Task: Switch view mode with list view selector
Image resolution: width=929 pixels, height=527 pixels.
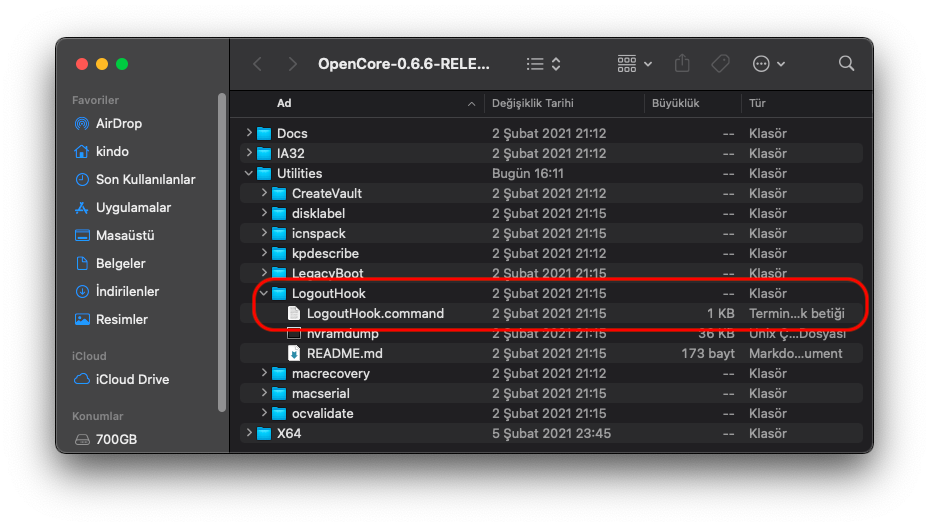Action: coord(543,64)
